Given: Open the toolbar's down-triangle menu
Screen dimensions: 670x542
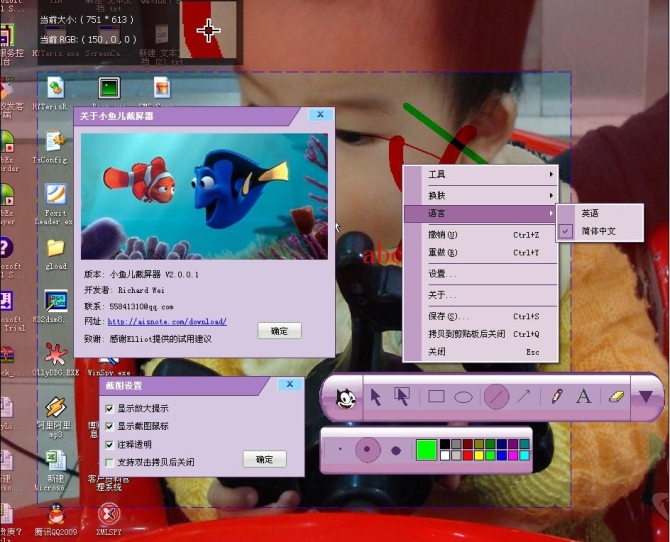Looking at the screenshot, I should coord(645,397).
